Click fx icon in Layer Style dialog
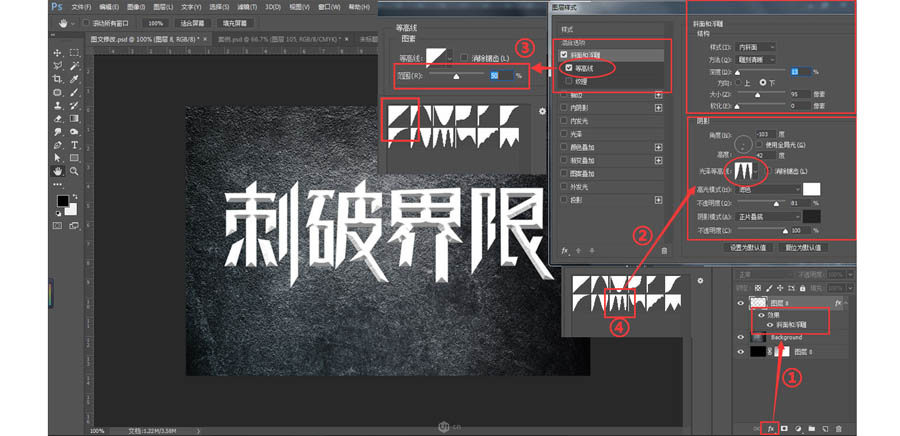 pos(565,251)
